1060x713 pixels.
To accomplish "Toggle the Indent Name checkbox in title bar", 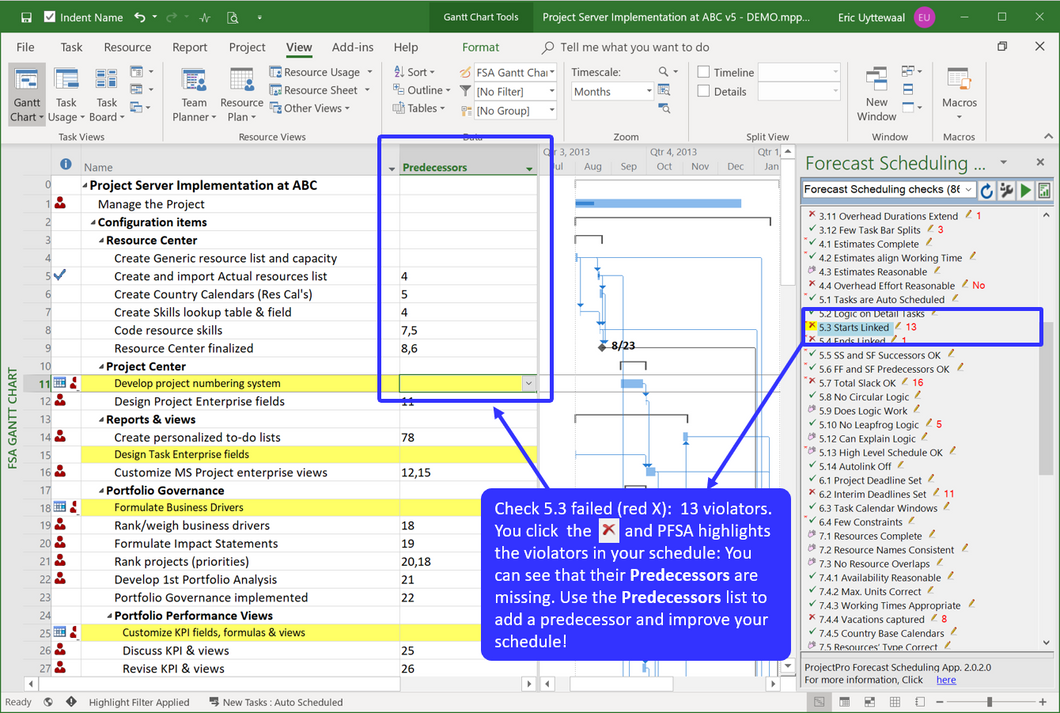I will [x=50, y=17].
